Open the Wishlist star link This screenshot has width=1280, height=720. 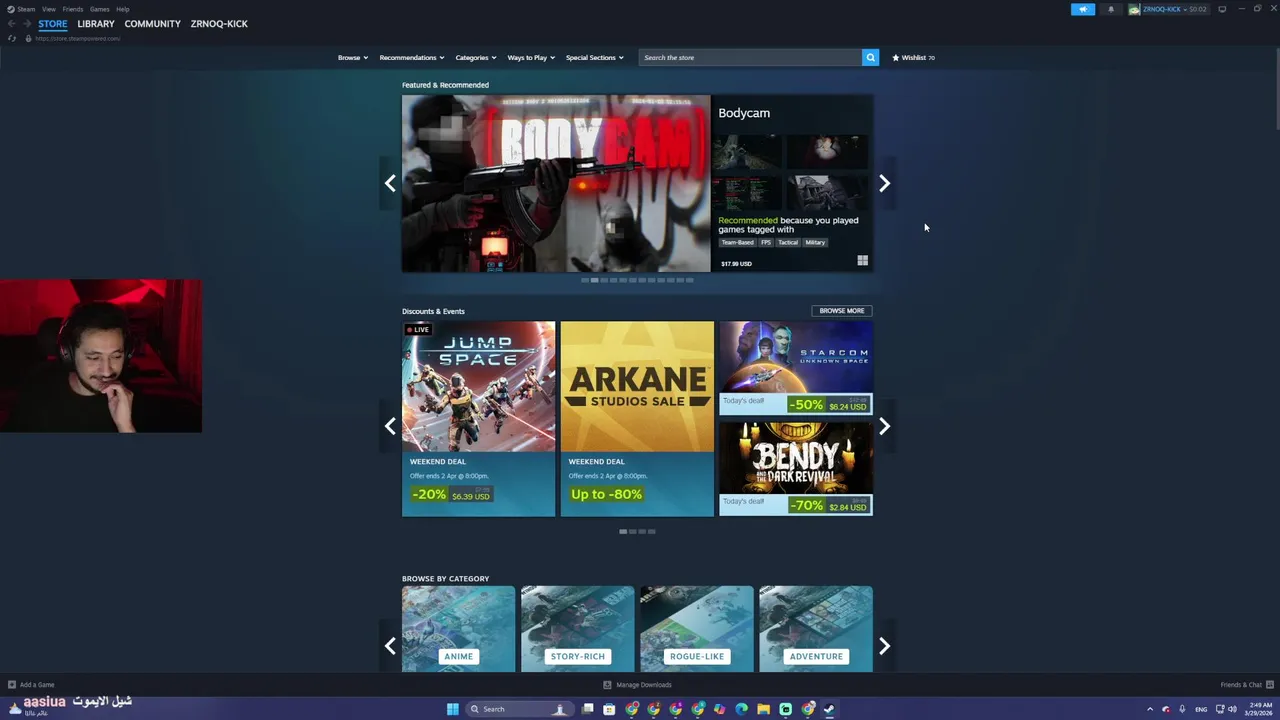point(913,57)
